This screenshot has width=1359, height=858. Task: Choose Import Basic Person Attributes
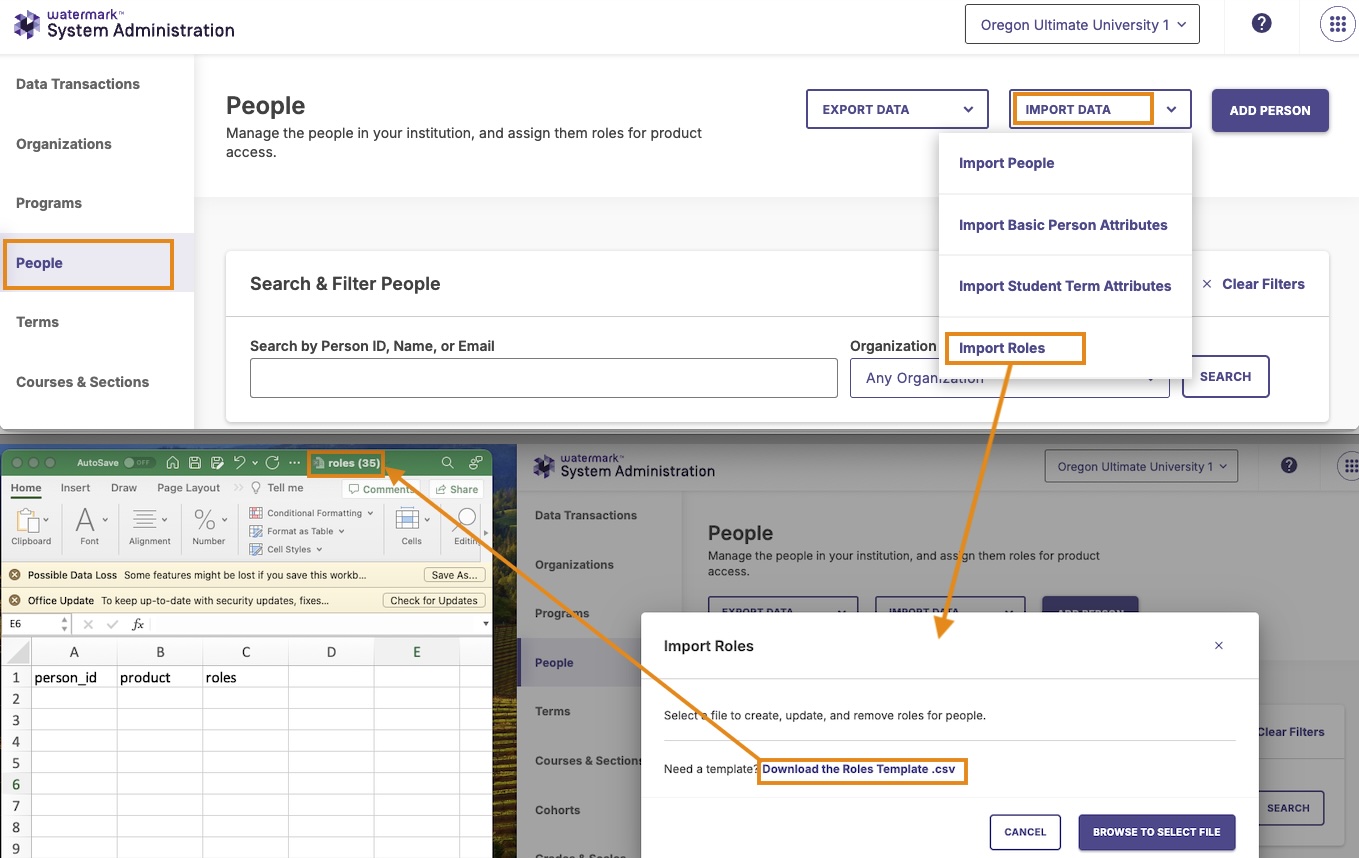coord(1065,225)
